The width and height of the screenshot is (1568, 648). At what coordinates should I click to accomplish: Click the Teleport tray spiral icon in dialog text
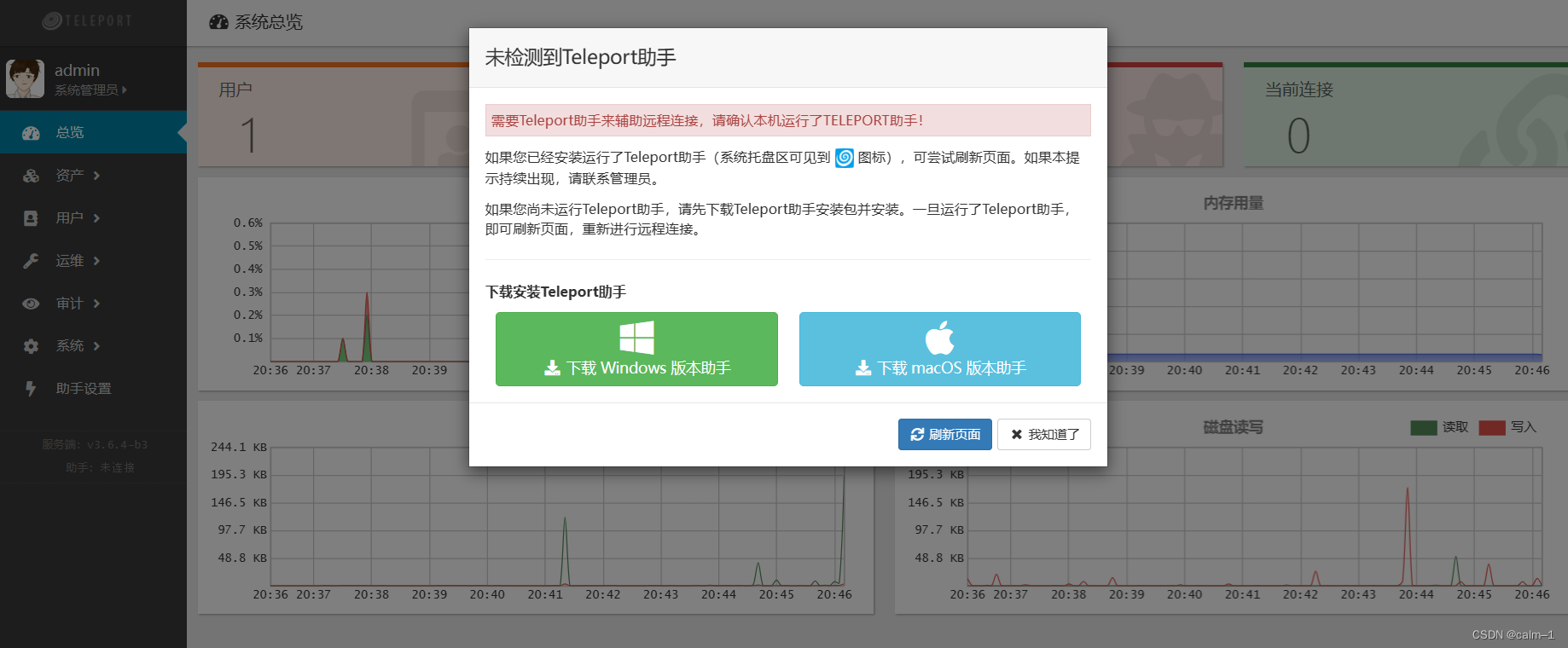(x=845, y=158)
